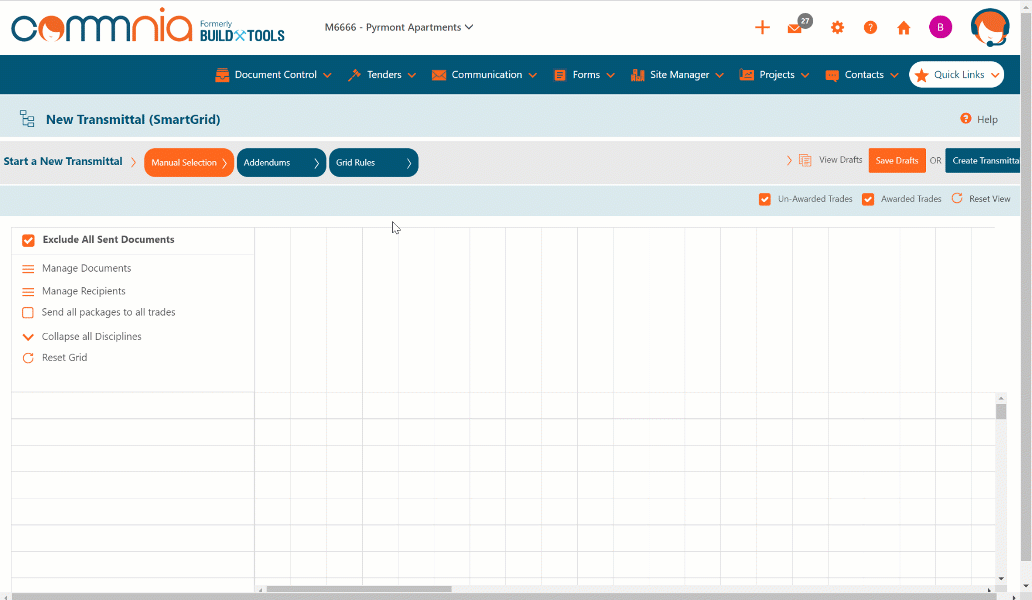Image resolution: width=1032 pixels, height=600 pixels.
Task: Click the Create Transmittal button
Action: coord(983,161)
